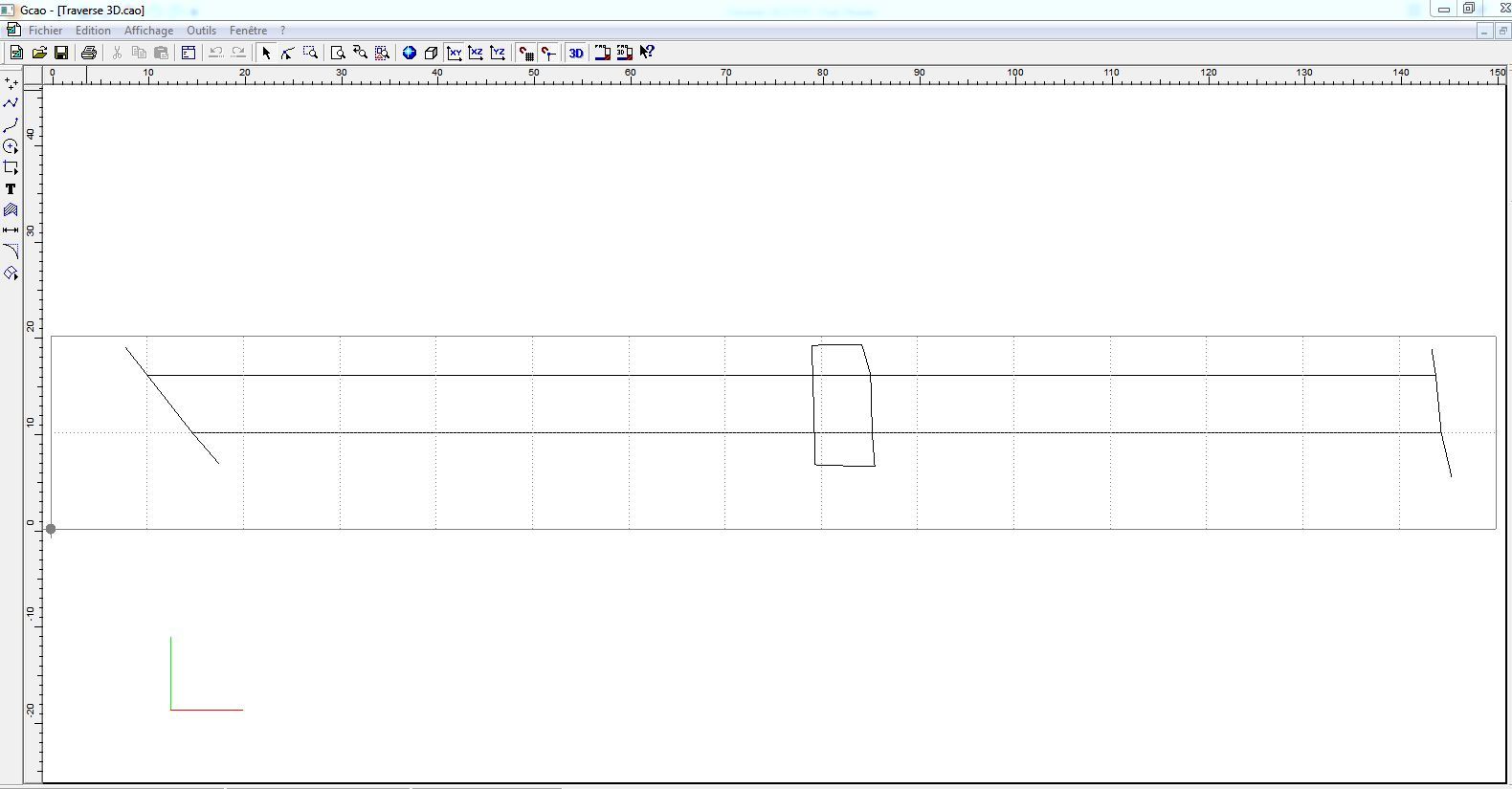Click the rectangular shape in the drawing
The height and width of the screenshot is (789, 1512).
(843, 405)
